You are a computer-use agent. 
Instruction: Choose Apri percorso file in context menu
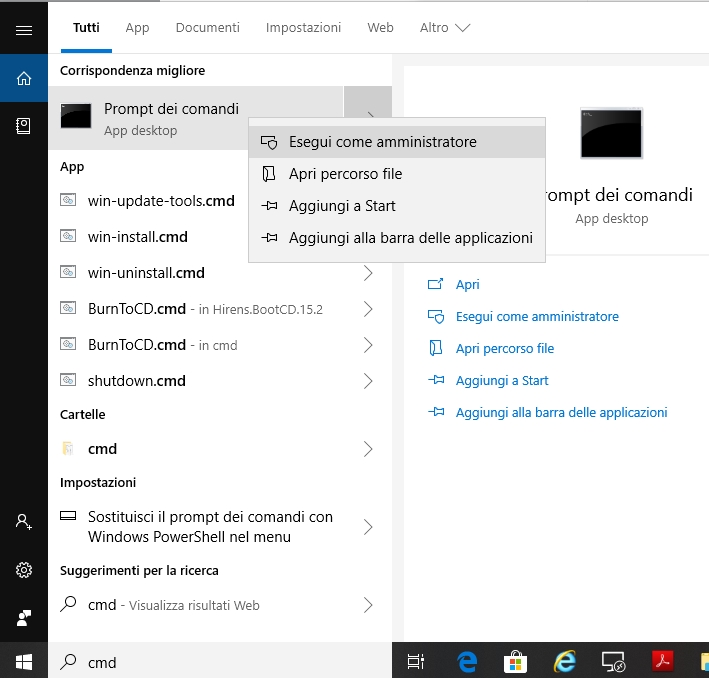(x=397, y=174)
